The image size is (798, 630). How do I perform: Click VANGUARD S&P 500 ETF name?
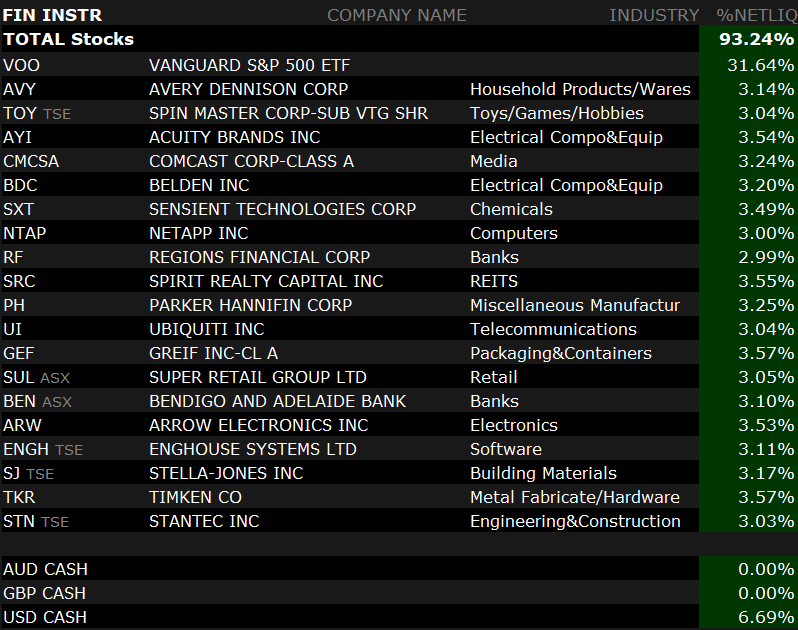tap(249, 65)
